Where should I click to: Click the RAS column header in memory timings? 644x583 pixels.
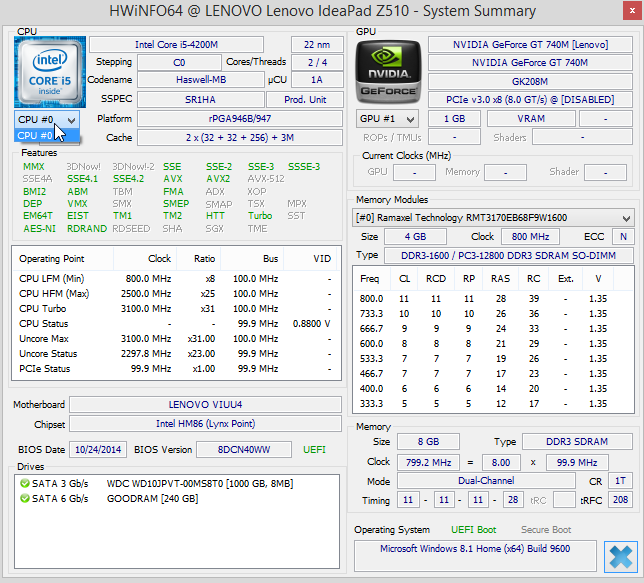point(500,279)
